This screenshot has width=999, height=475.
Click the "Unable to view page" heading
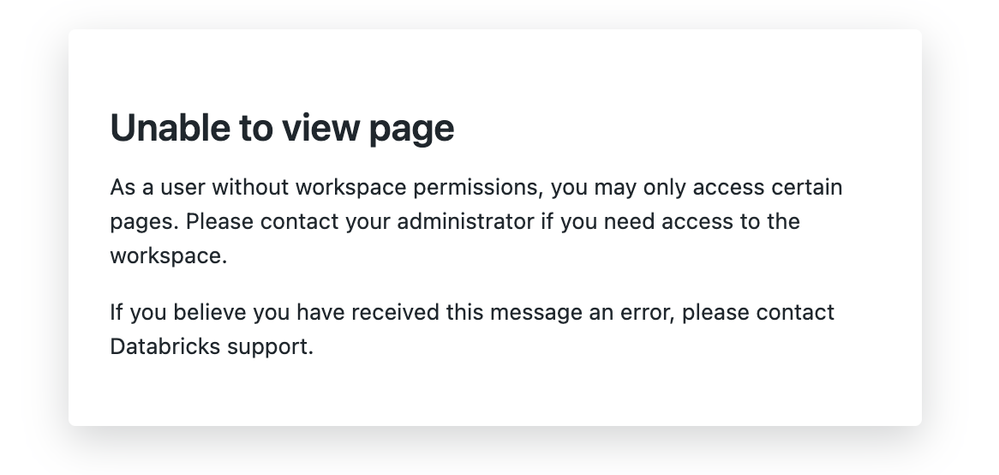[x=282, y=128]
